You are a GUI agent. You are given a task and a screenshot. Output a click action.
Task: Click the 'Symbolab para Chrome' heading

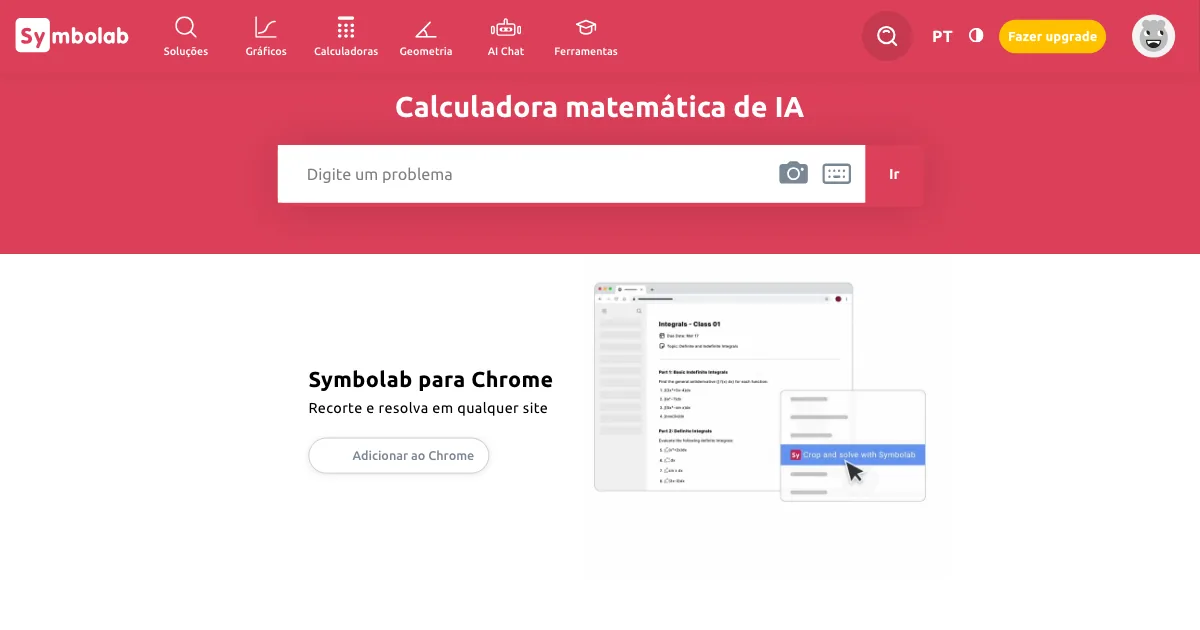pos(430,380)
